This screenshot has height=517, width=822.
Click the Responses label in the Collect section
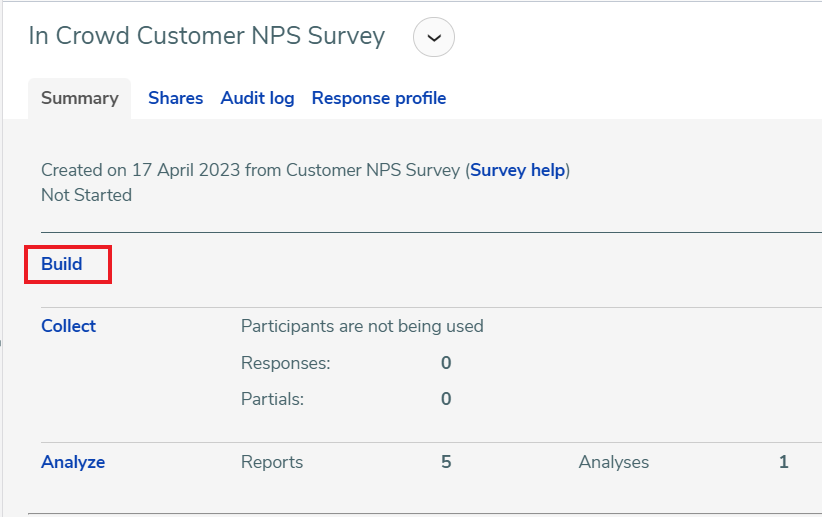(286, 363)
